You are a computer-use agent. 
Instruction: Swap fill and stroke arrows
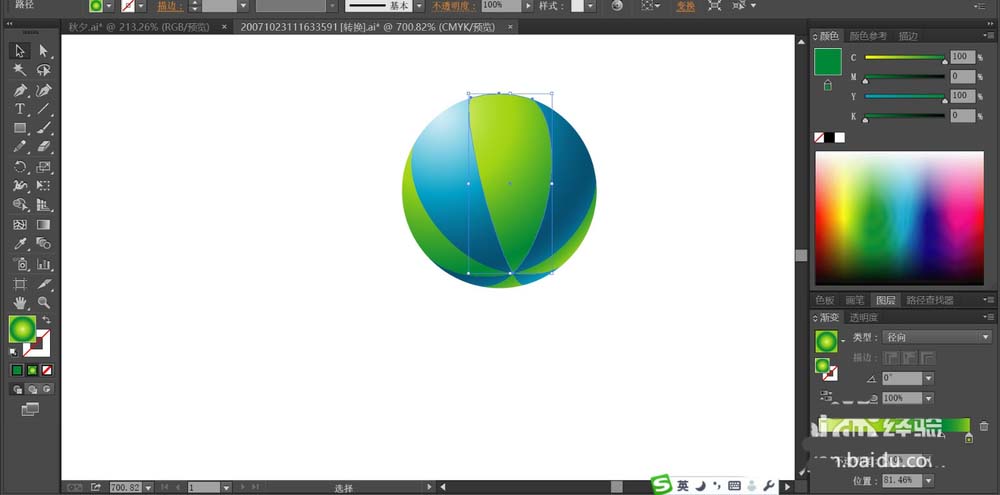point(46,320)
